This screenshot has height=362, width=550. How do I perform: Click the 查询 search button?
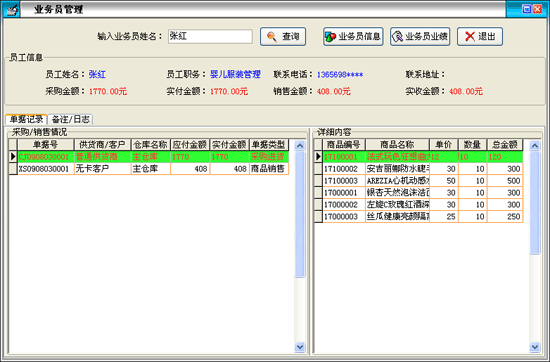click(x=283, y=36)
